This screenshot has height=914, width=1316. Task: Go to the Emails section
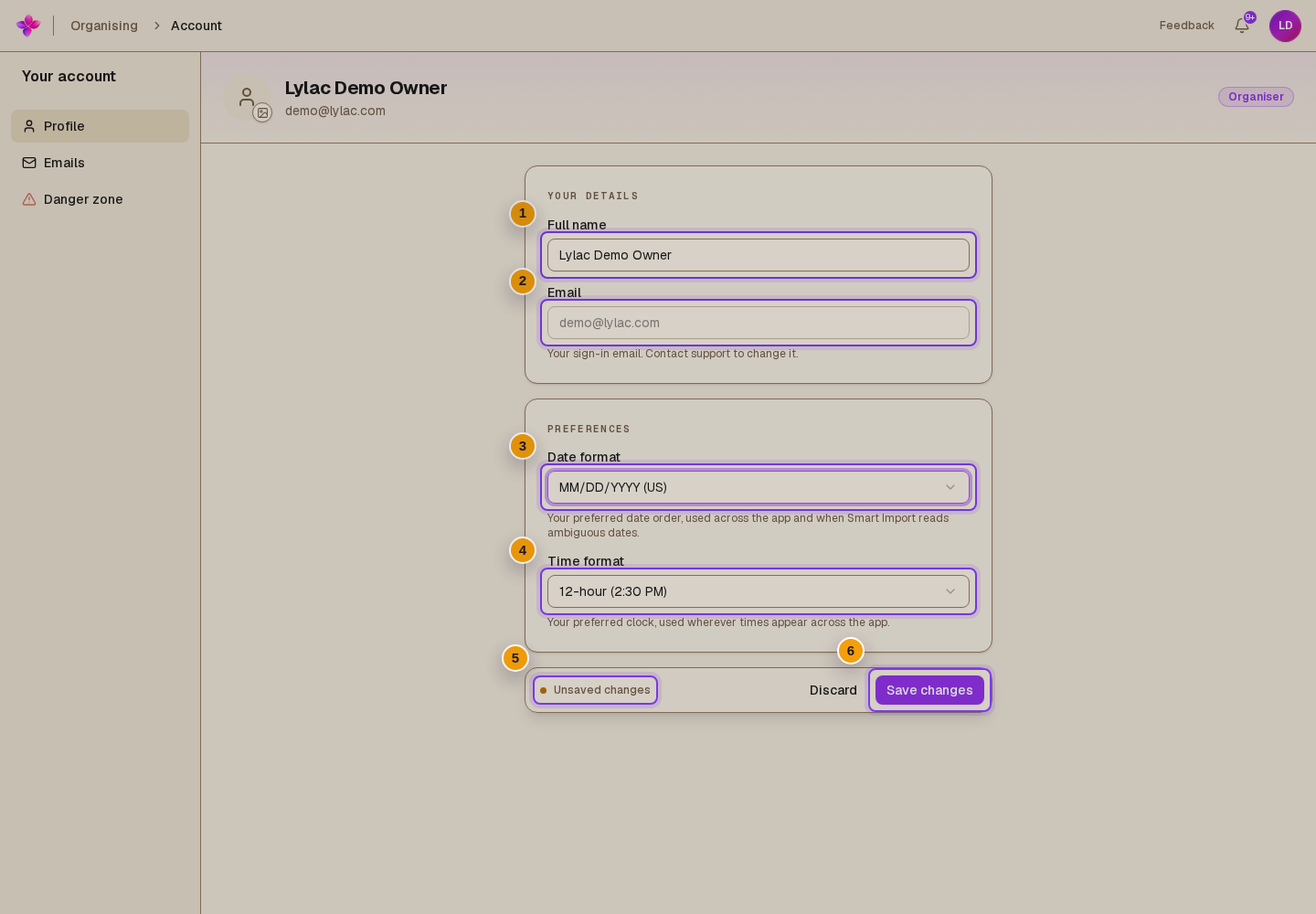pyautogui.click(x=101, y=163)
